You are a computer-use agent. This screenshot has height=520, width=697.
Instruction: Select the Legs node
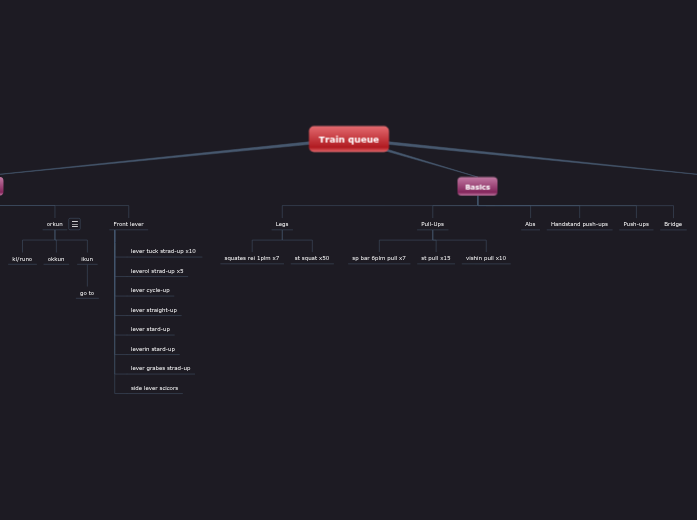[282, 224]
